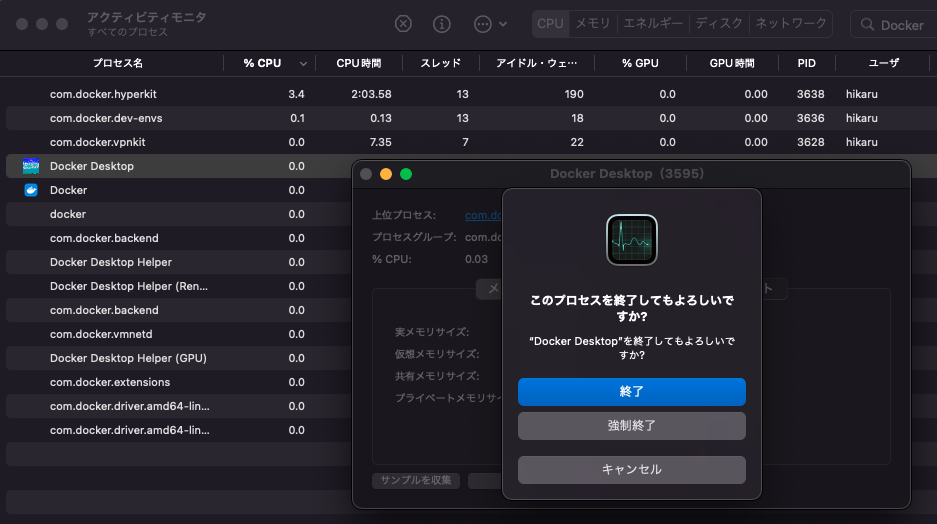Open the parent process com.do… link

483,215
